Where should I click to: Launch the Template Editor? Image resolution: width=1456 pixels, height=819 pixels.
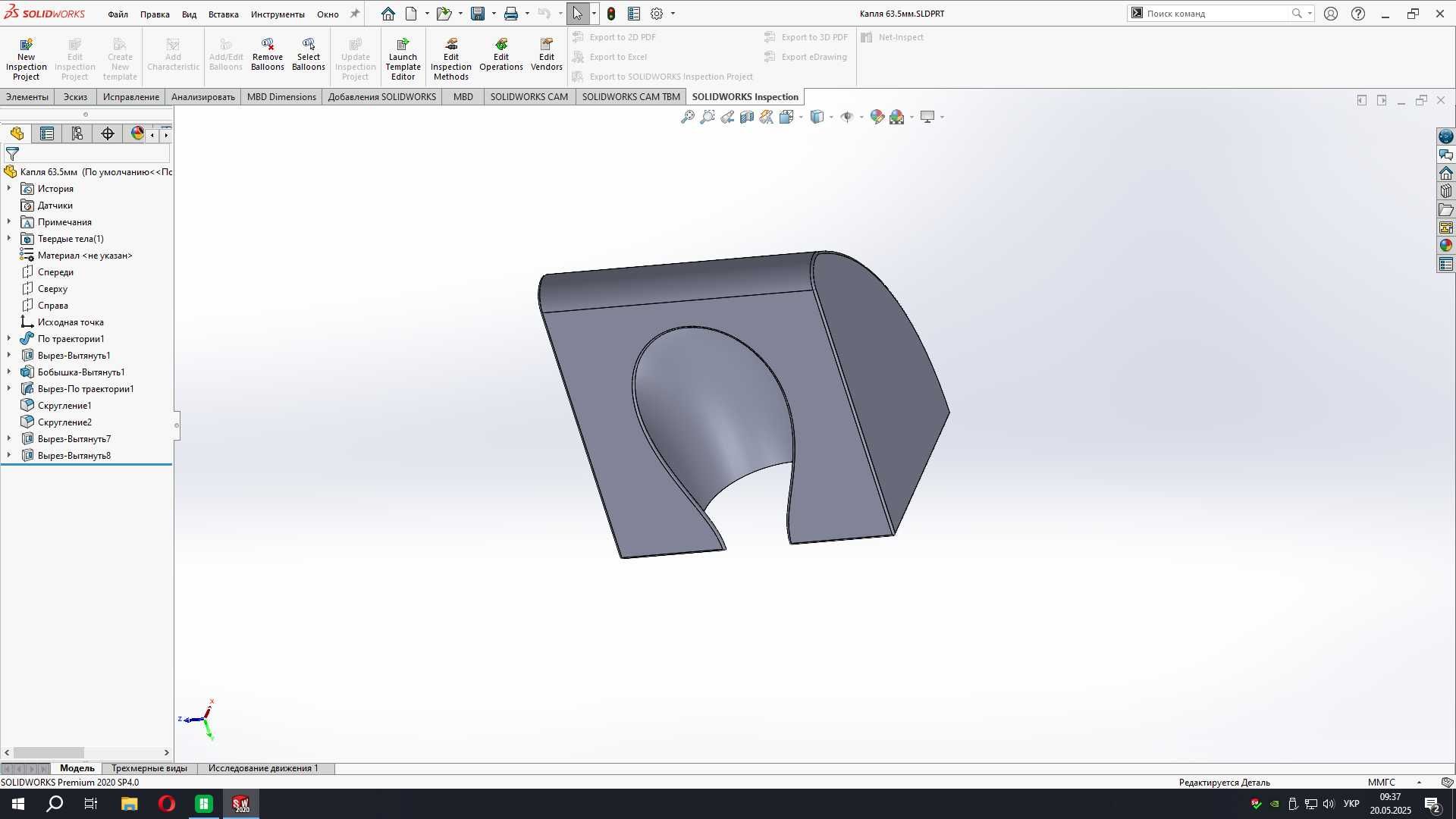[x=403, y=58]
